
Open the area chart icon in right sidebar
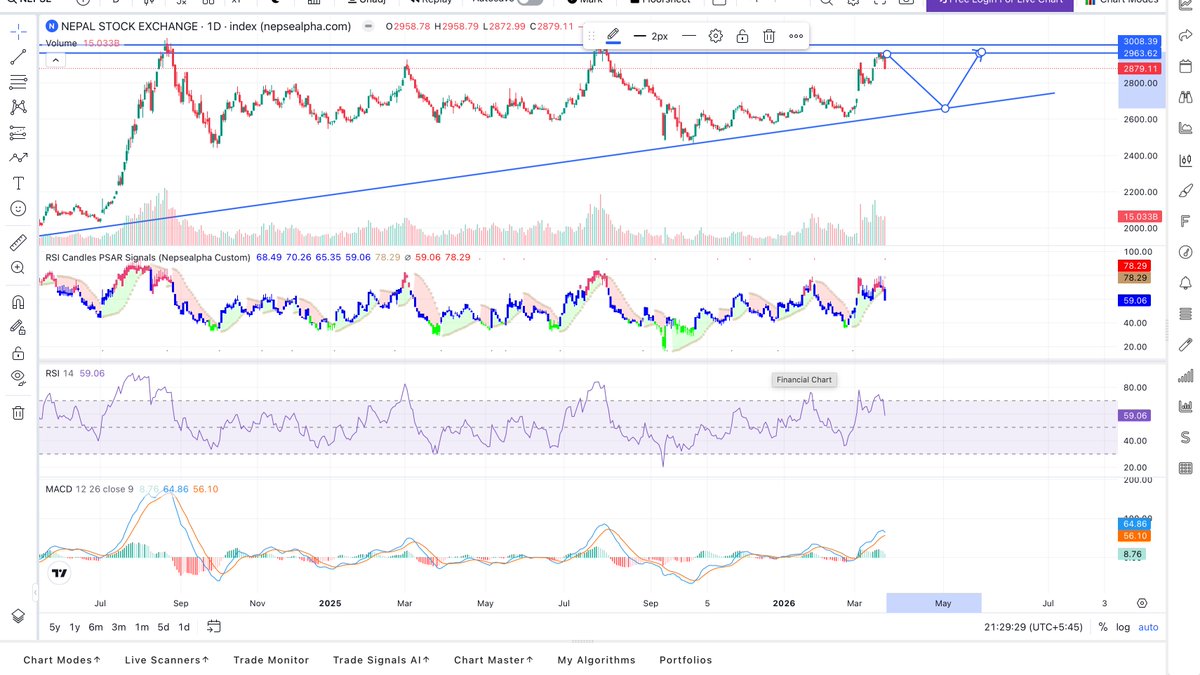(1185, 128)
